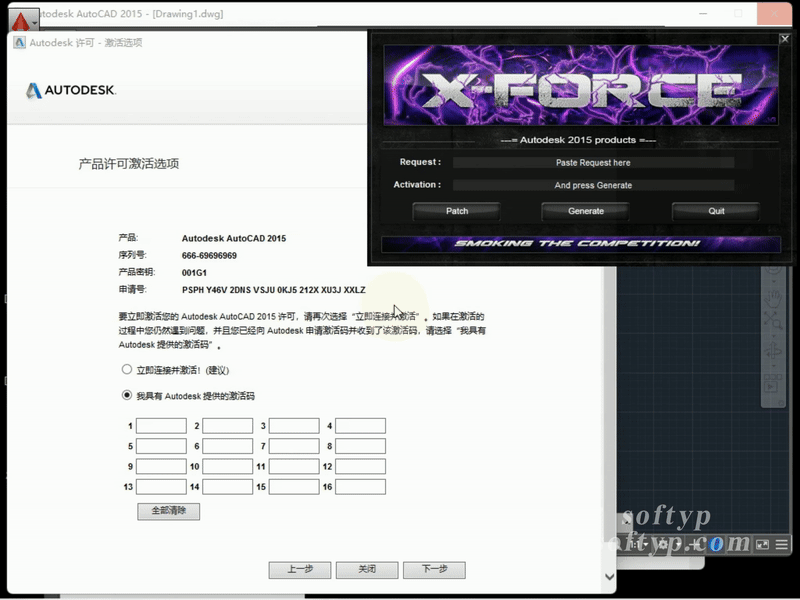Open ShowMotion from the navigation bar
The width and height of the screenshot is (800, 600).
[772, 383]
